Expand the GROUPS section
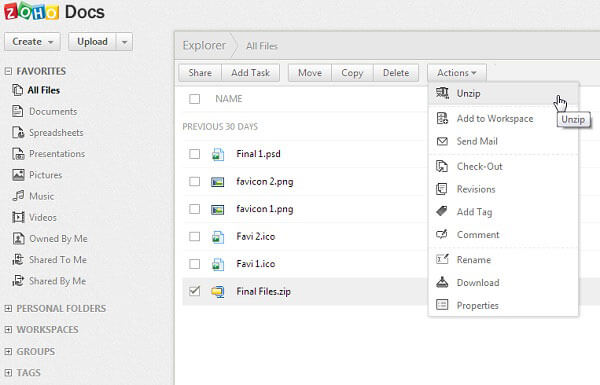Viewport: 600px width, 385px height. (8, 351)
